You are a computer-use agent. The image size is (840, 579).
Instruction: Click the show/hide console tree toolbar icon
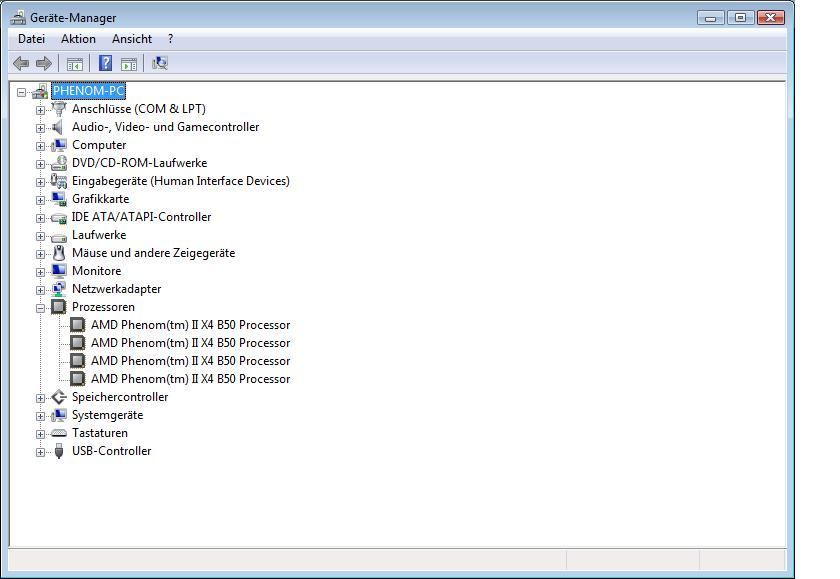75,64
